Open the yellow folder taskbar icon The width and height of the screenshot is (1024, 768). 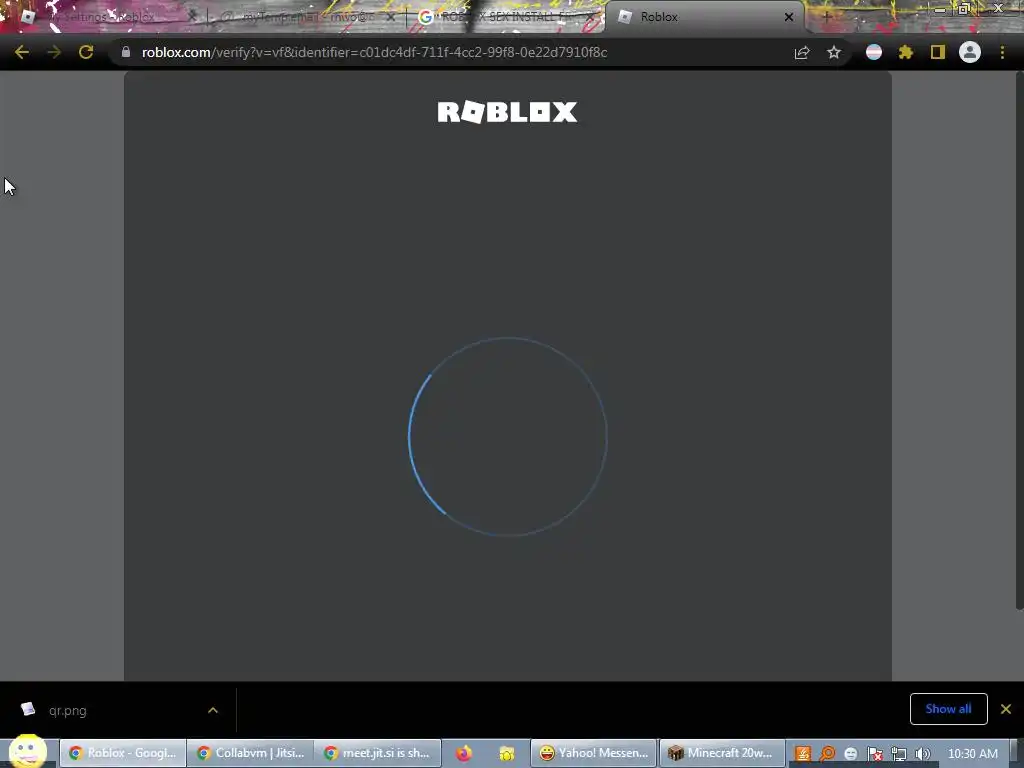point(507,754)
